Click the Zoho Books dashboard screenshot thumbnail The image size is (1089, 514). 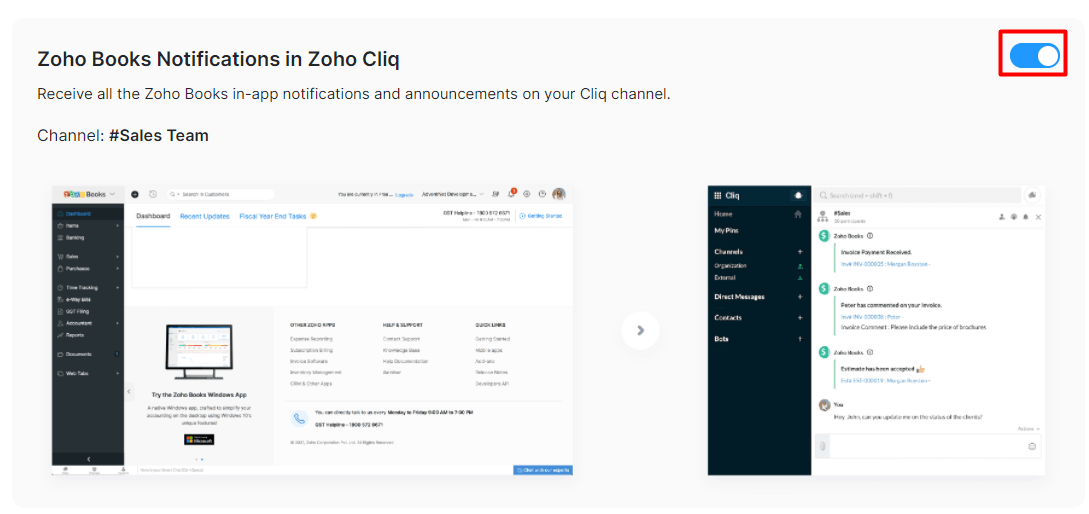coord(312,330)
